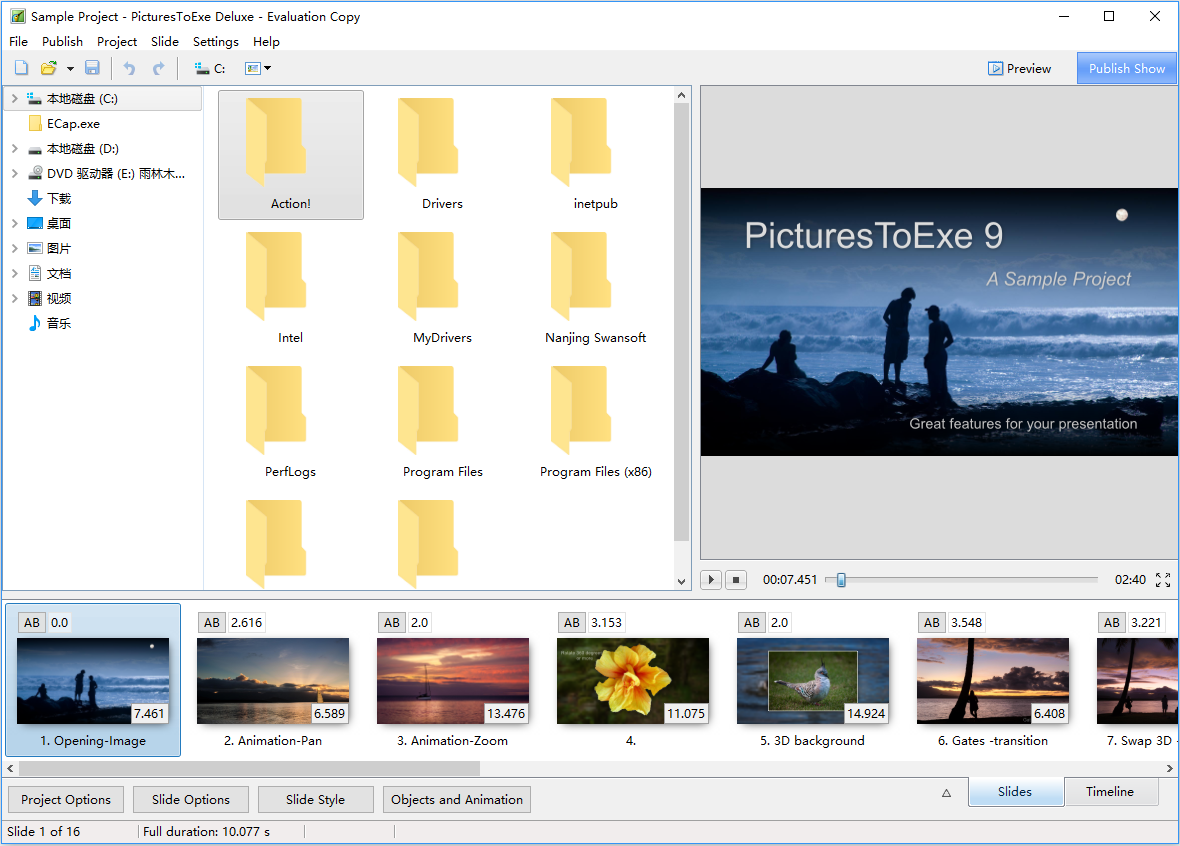
Task: Select the Program Files (x86) folder
Action: pos(595,423)
